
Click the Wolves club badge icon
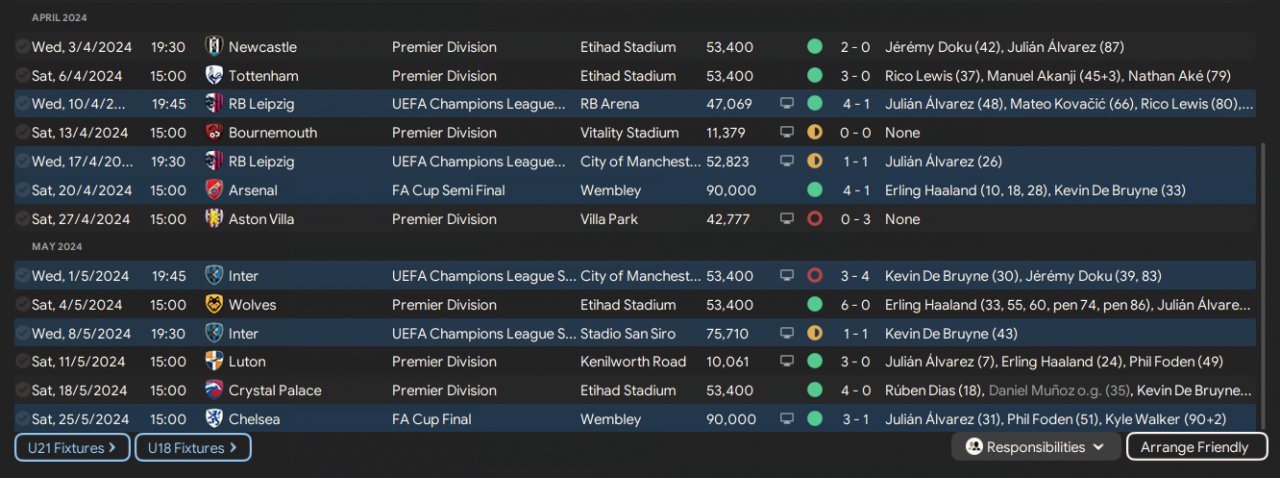(x=213, y=305)
